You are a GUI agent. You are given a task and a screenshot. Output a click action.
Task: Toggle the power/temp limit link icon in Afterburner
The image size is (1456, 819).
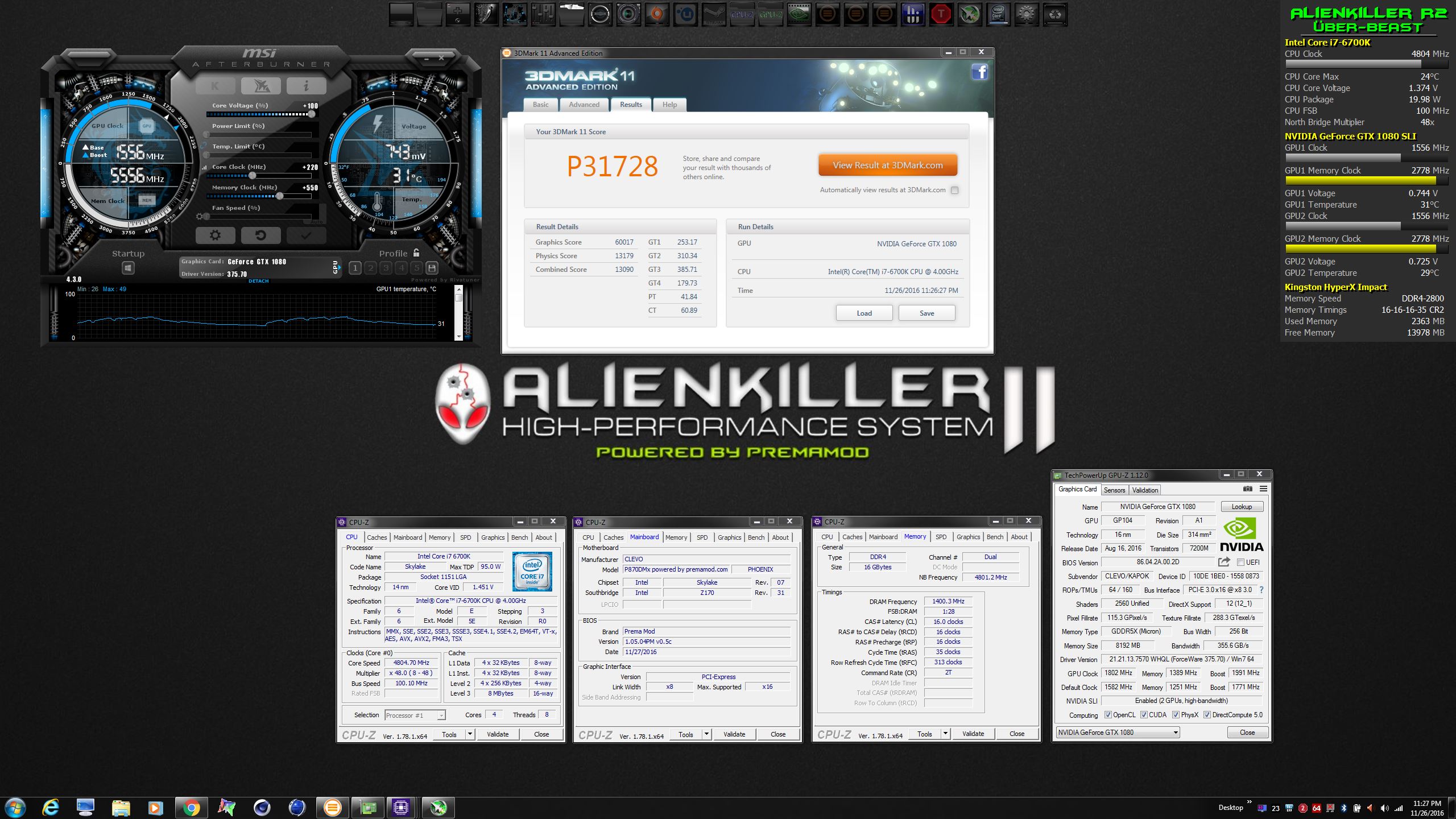(x=203, y=146)
